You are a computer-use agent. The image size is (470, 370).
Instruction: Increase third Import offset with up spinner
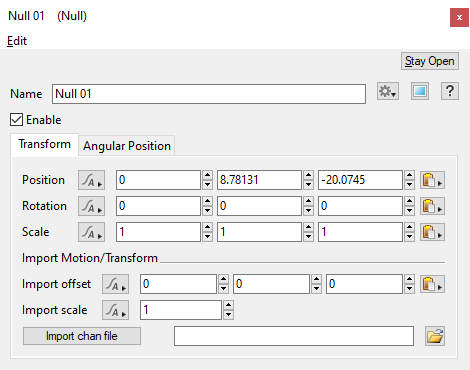409,279
